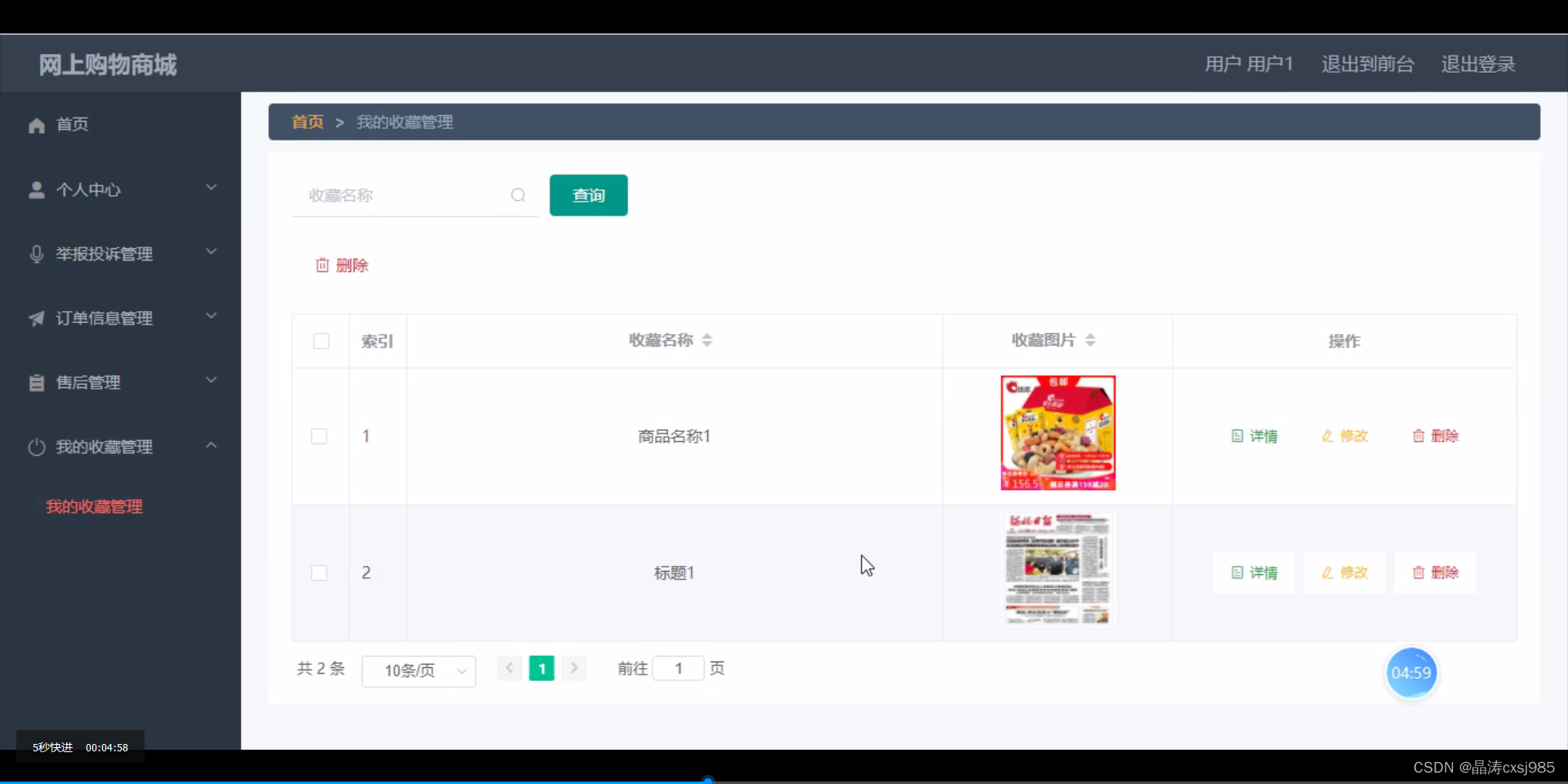1568x784 pixels.
Task: Click the bulk 删除 button above table
Action: point(342,265)
